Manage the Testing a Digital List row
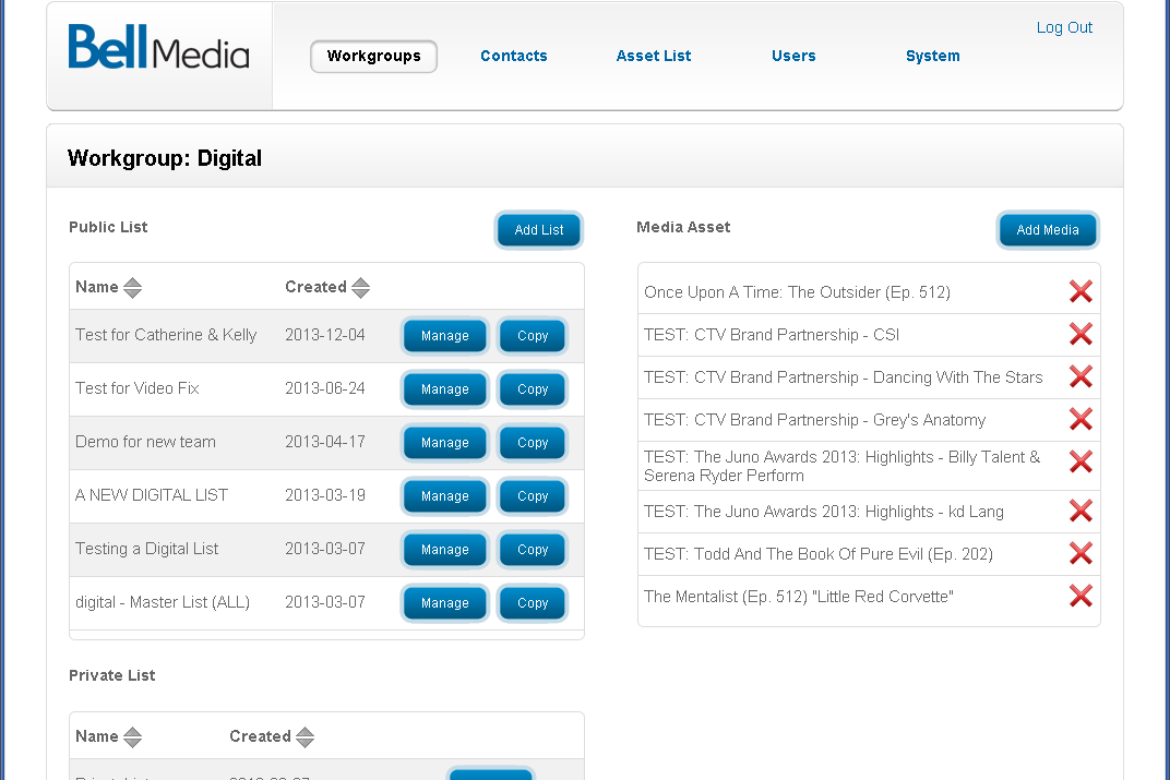This screenshot has width=1170, height=780. pos(445,549)
